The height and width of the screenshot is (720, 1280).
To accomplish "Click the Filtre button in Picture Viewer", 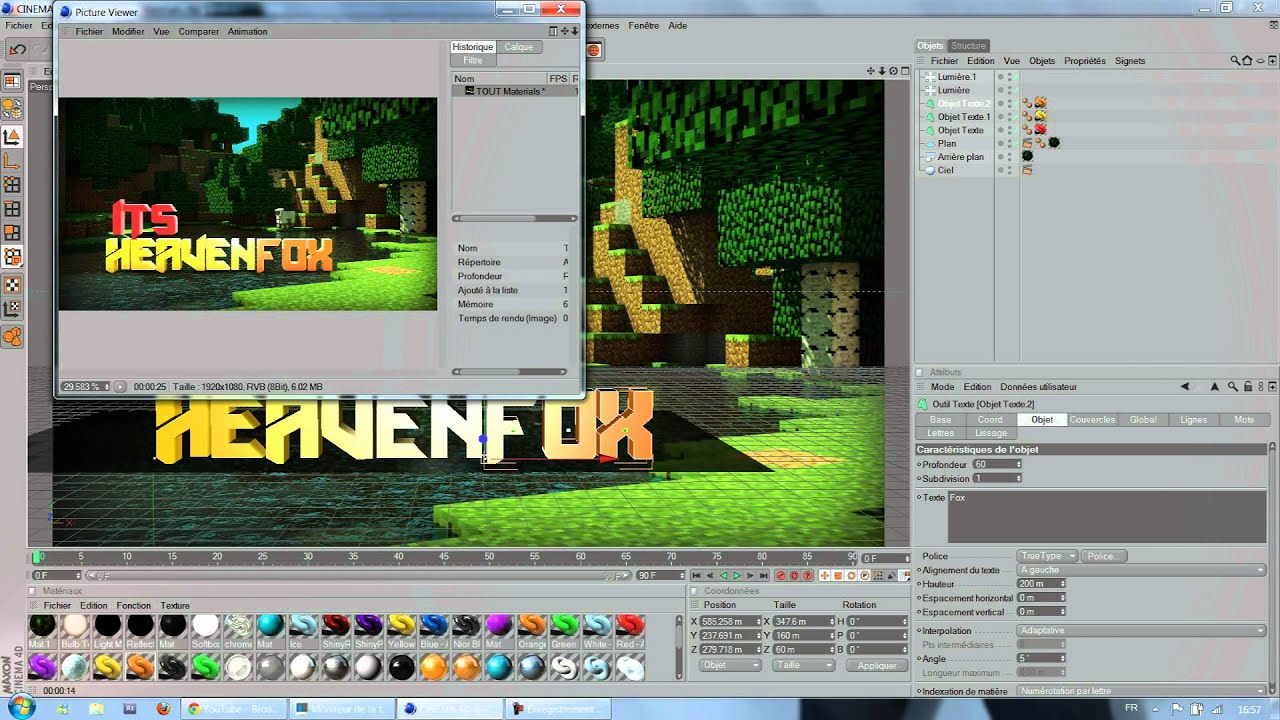I will [x=473, y=60].
